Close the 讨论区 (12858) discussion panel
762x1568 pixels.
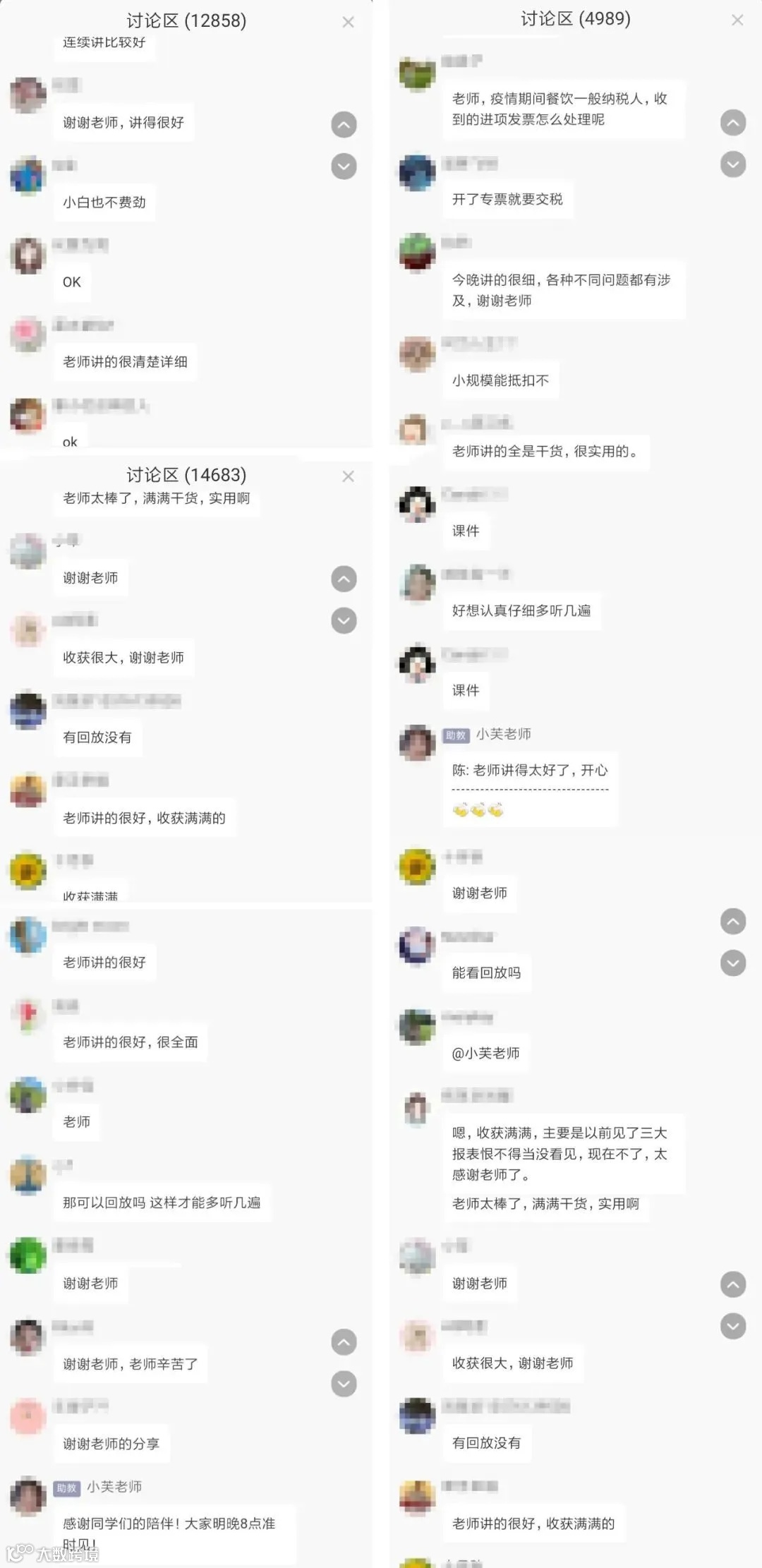pyautogui.click(x=348, y=23)
